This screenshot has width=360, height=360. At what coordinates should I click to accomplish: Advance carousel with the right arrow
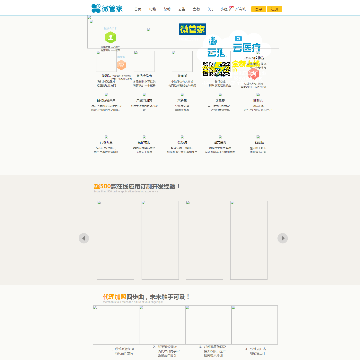283,238
